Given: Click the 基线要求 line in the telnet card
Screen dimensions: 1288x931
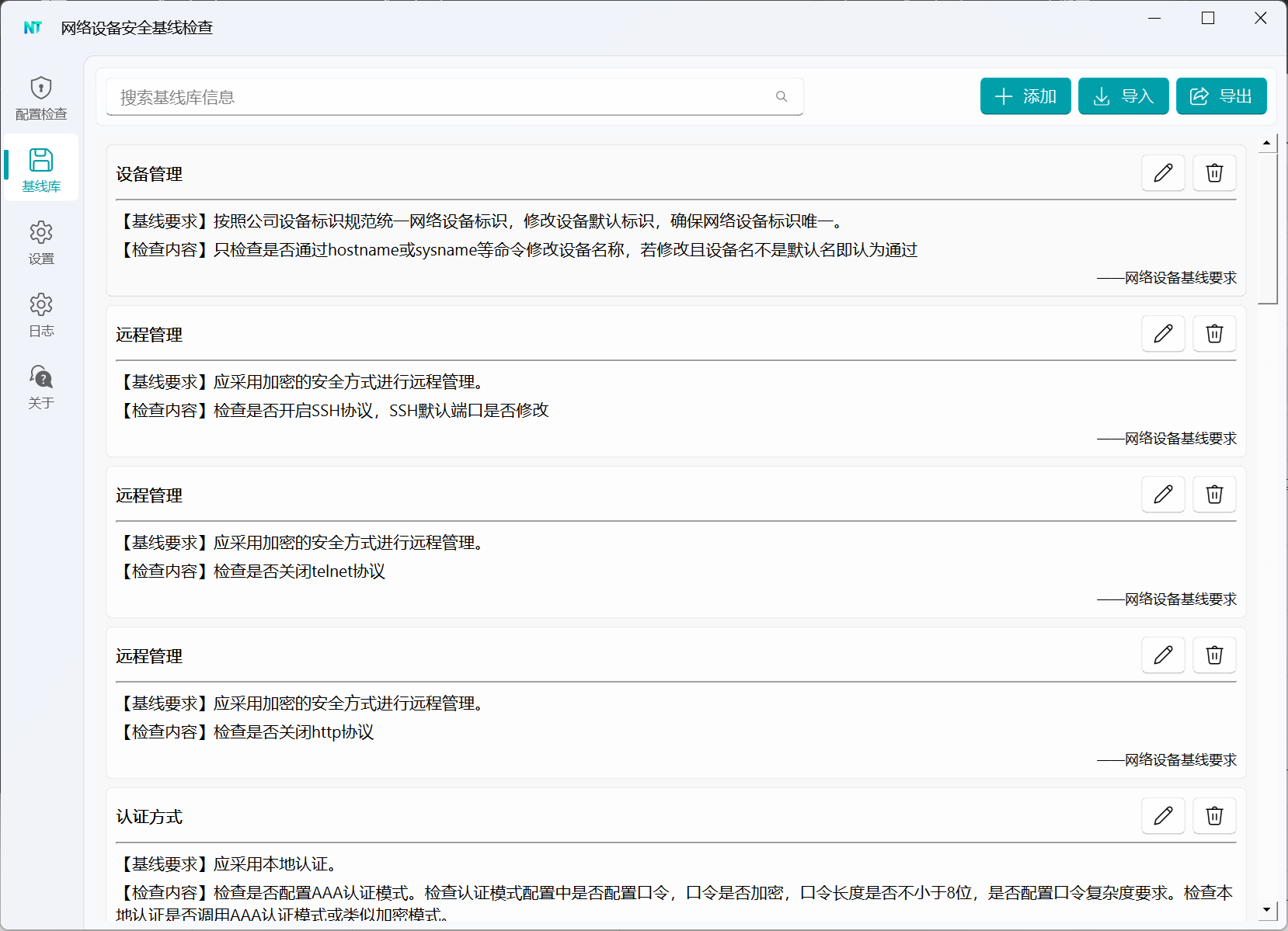Looking at the screenshot, I should [302, 543].
